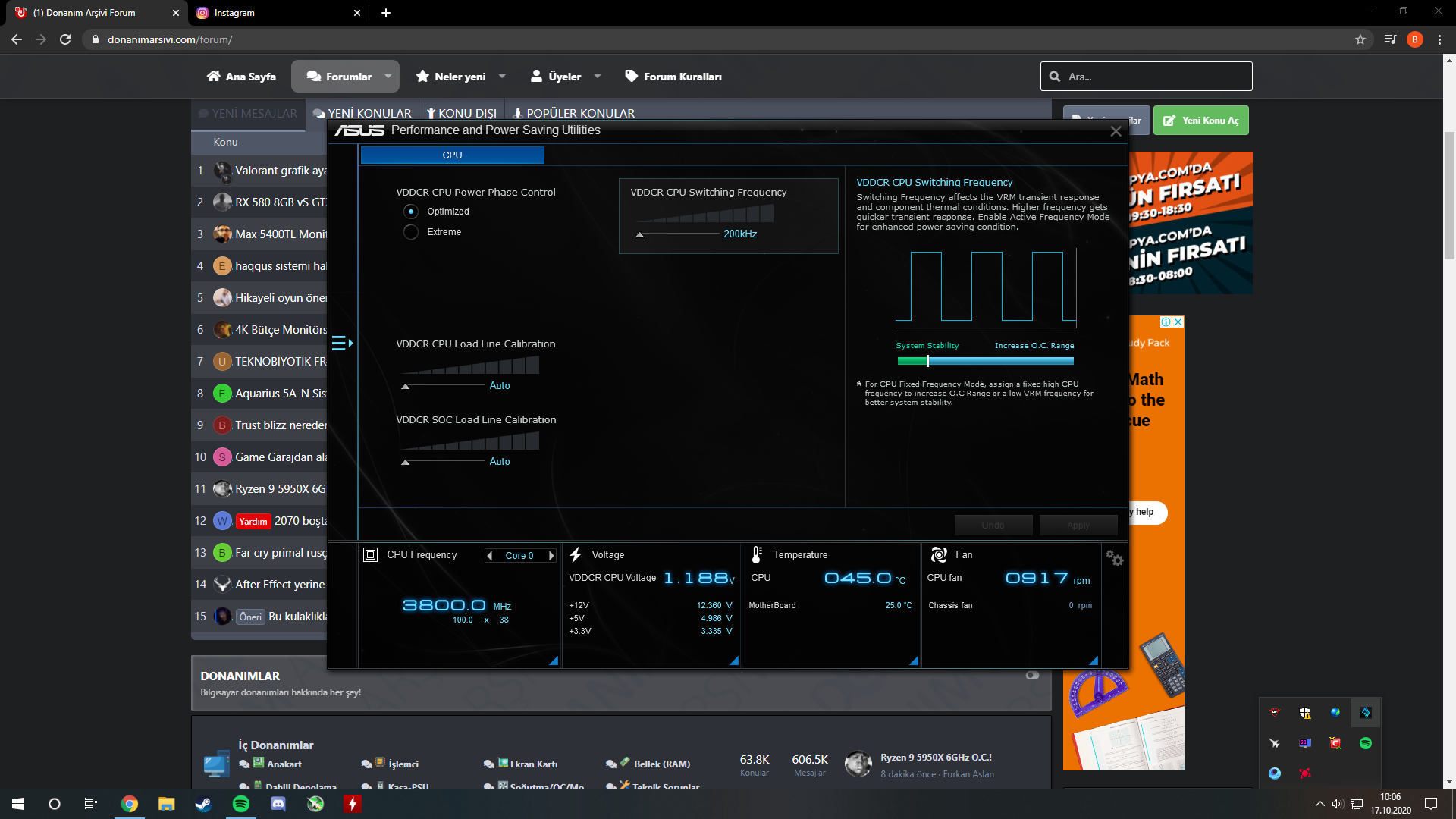Expand the CPU Frequency panel corner

click(554, 661)
